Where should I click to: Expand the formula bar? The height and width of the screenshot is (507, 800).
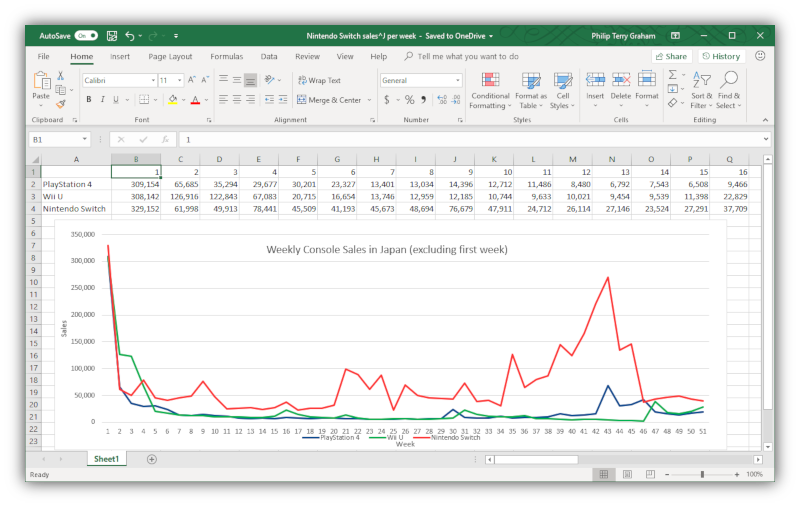765,139
